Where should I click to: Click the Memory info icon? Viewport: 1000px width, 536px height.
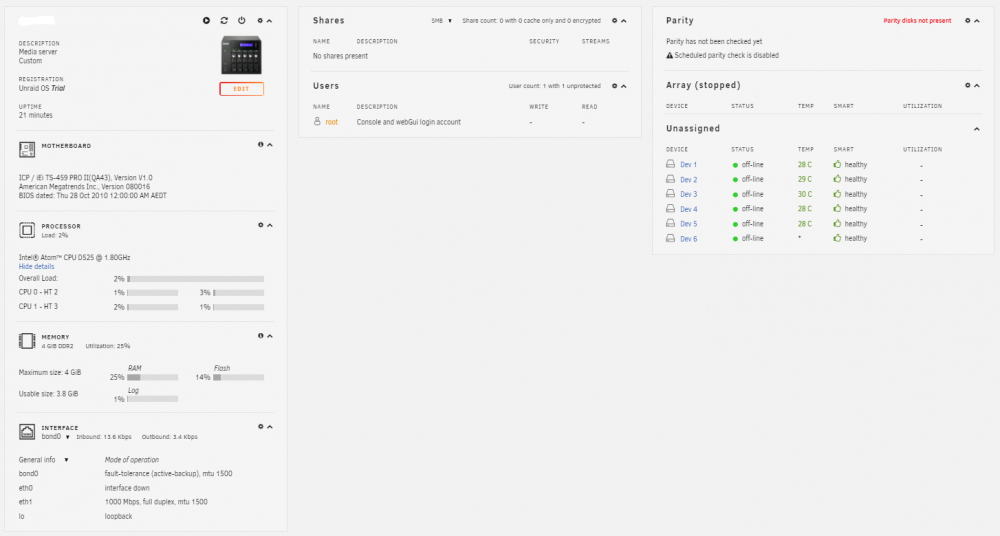click(x=260, y=336)
